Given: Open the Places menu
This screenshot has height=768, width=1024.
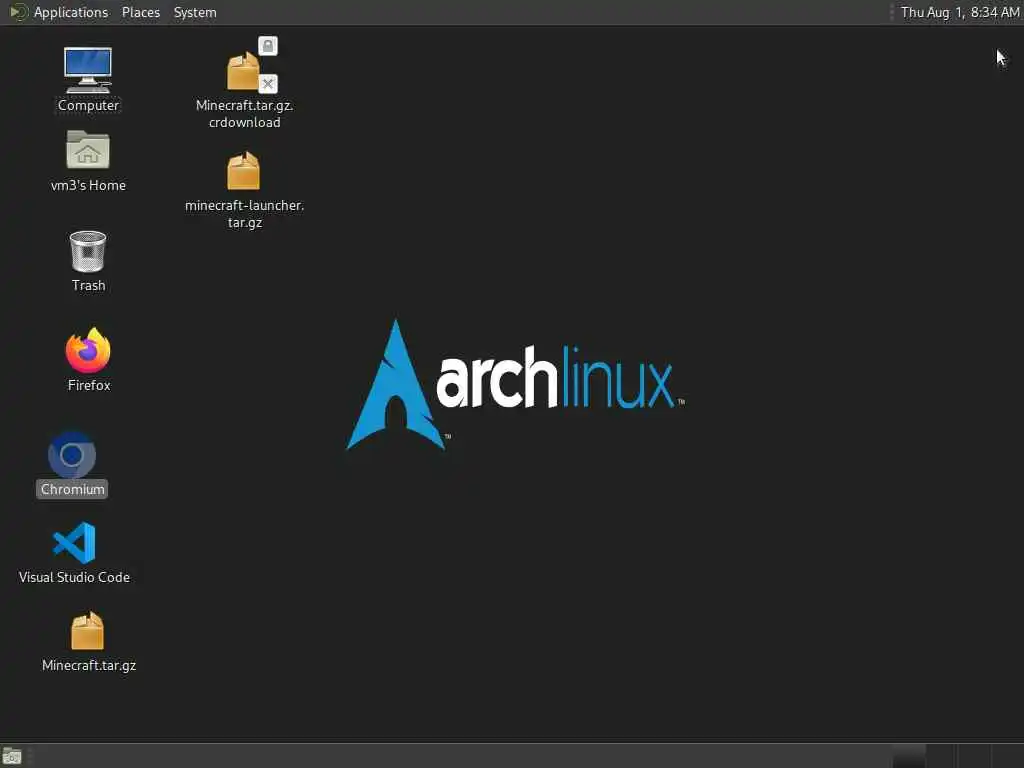Looking at the screenshot, I should (140, 12).
